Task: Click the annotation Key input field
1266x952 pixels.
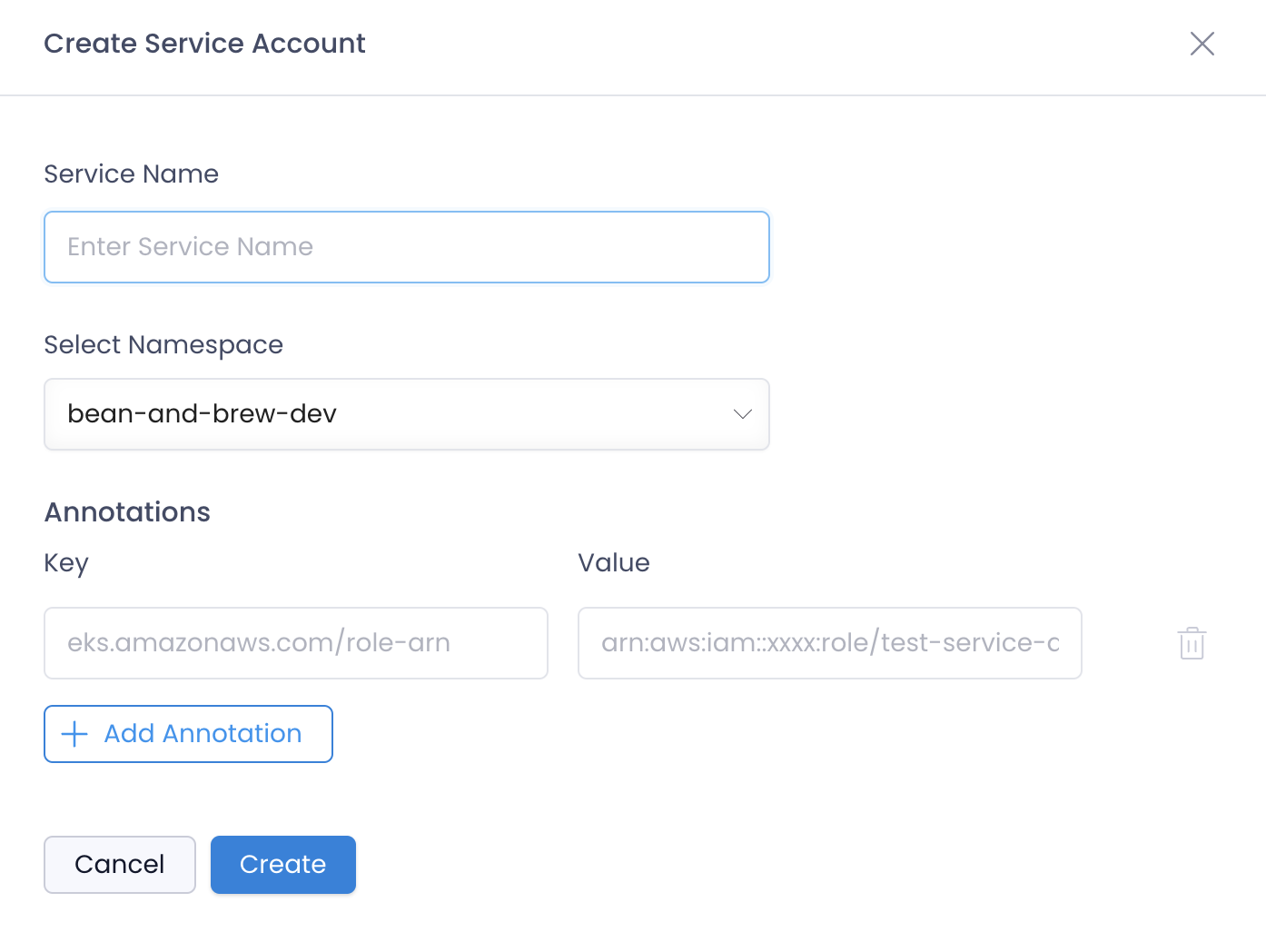Action: pos(296,643)
